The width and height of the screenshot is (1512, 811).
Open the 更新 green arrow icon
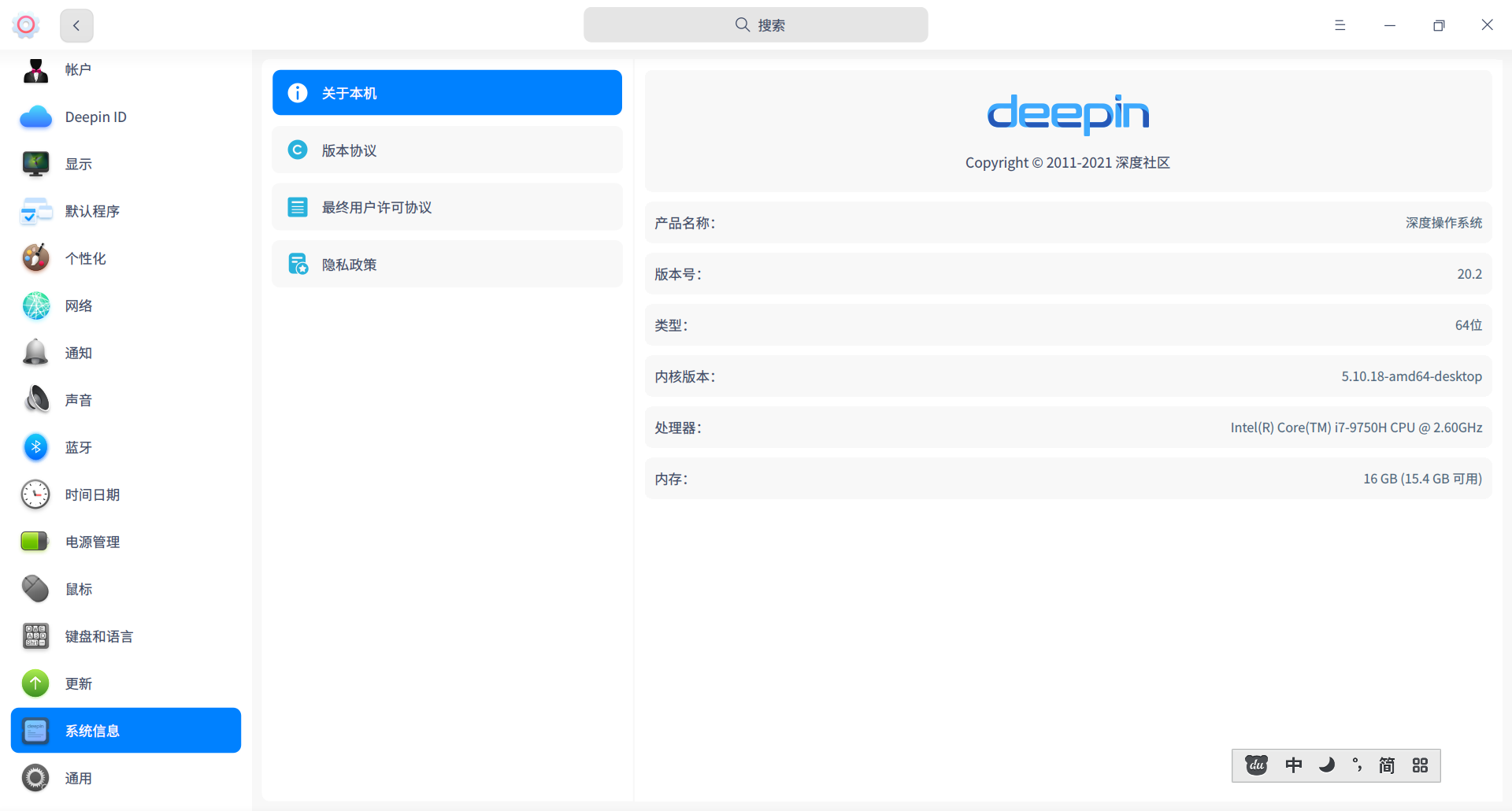coord(35,683)
